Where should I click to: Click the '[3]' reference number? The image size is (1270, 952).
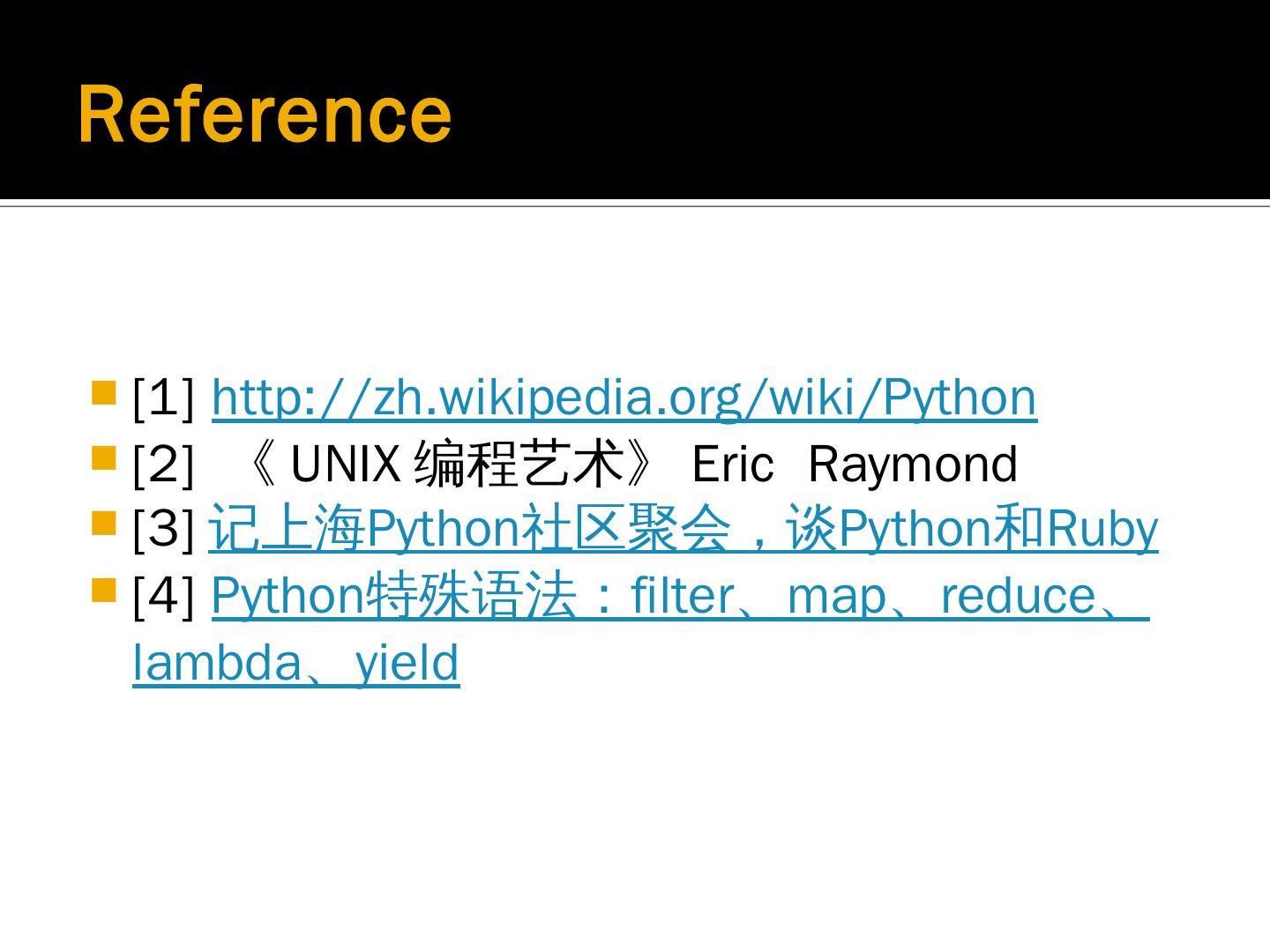coord(163,530)
